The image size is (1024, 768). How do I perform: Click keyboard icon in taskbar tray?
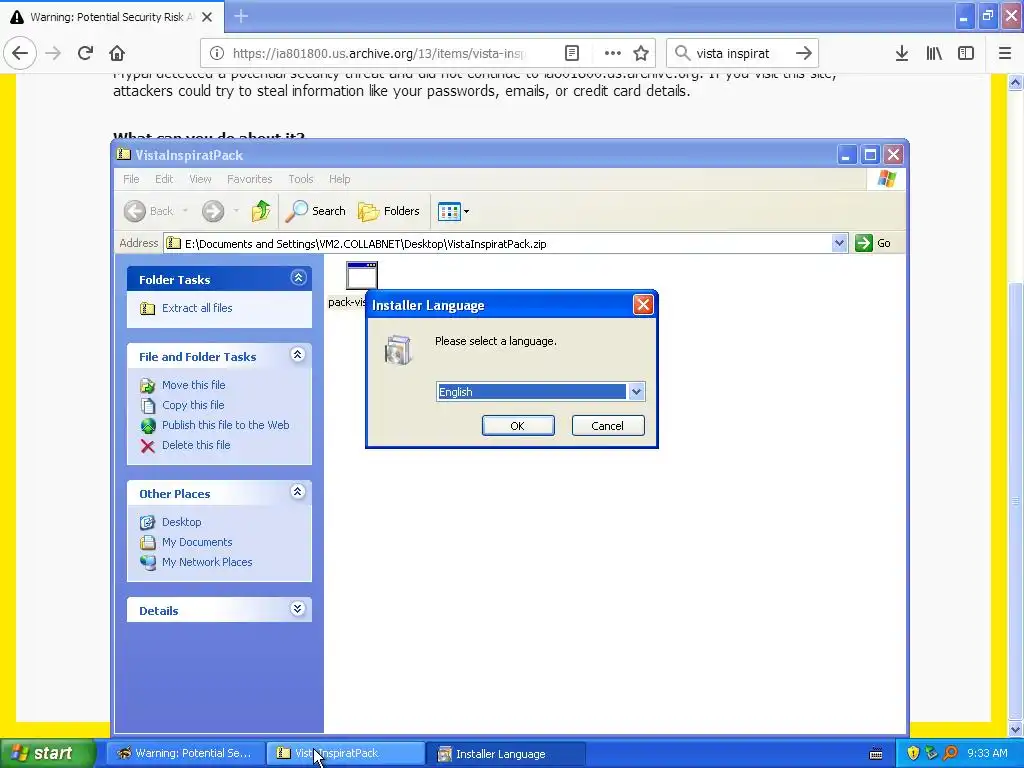876,754
